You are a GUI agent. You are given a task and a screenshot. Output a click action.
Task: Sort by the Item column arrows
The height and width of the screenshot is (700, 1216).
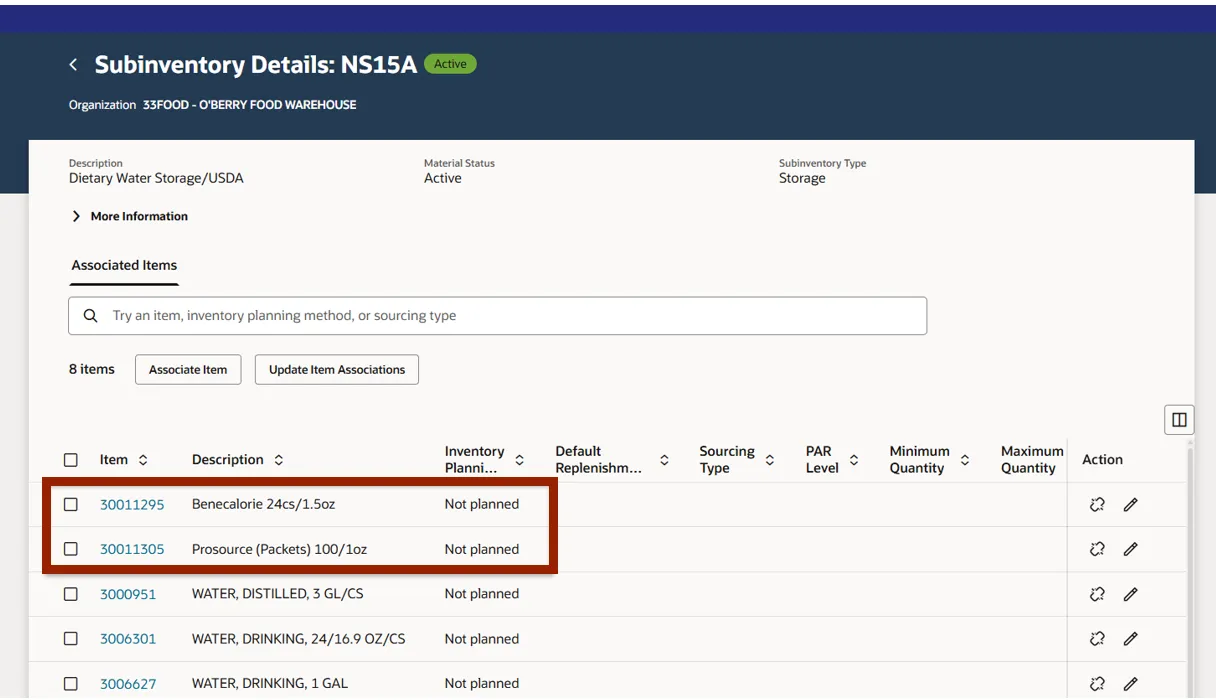coord(143,460)
